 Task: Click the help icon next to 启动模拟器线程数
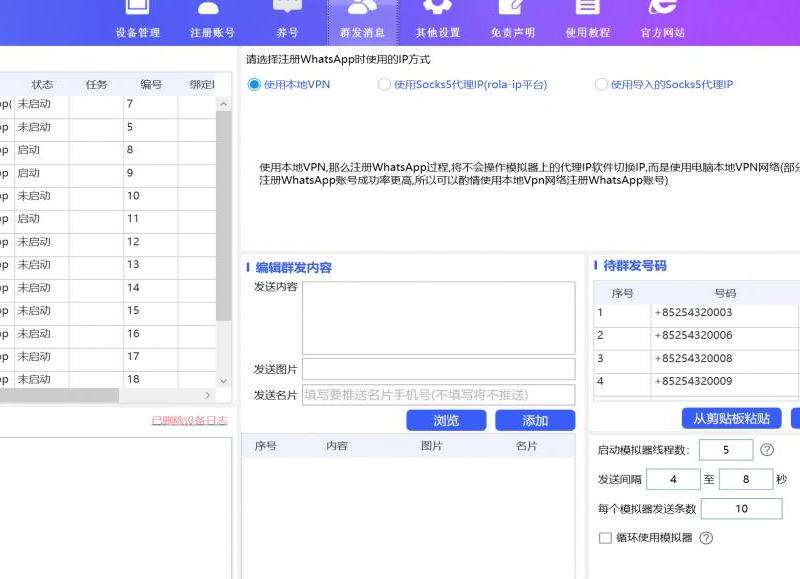pos(766,449)
